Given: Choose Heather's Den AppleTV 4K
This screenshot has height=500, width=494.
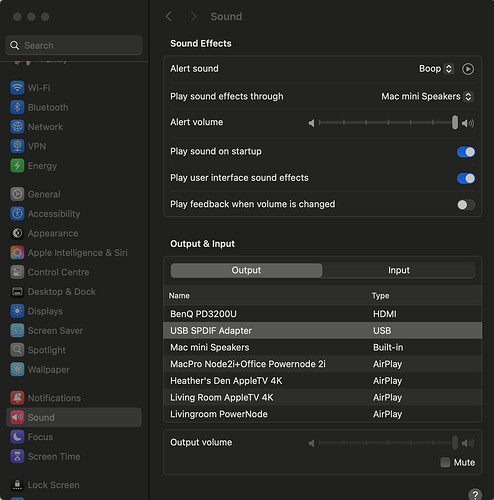Looking at the screenshot, I should [323, 380].
